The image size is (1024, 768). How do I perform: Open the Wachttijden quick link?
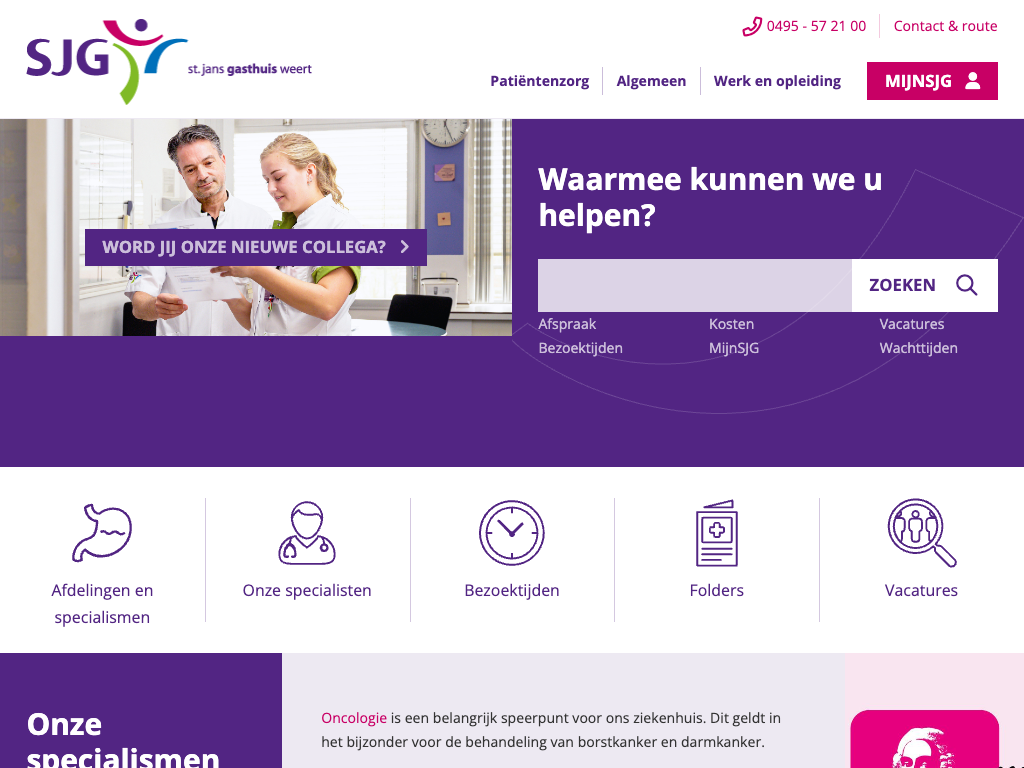click(918, 348)
